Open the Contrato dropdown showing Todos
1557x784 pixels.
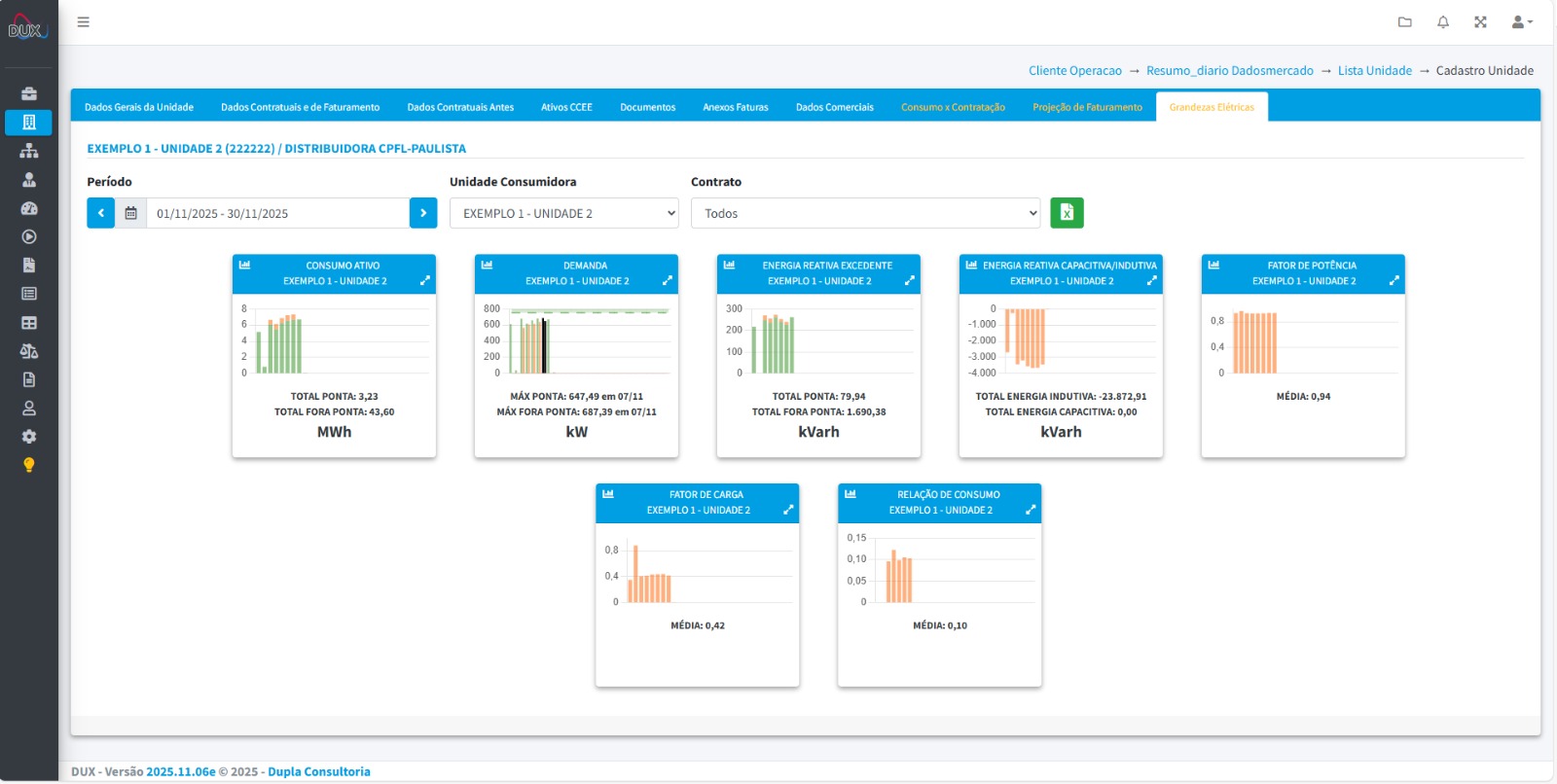pos(865,213)
